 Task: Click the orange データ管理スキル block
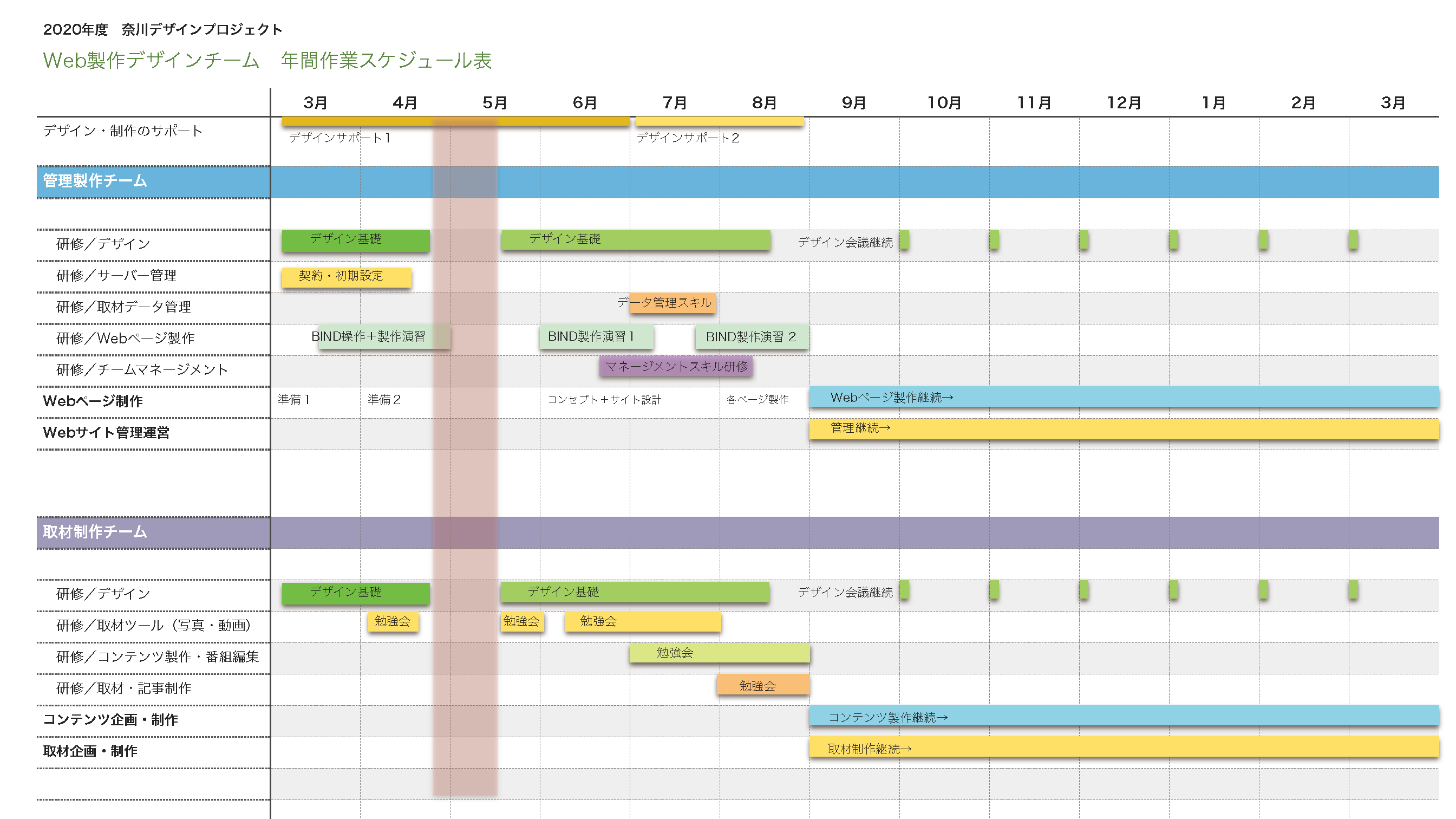point(672,303)
